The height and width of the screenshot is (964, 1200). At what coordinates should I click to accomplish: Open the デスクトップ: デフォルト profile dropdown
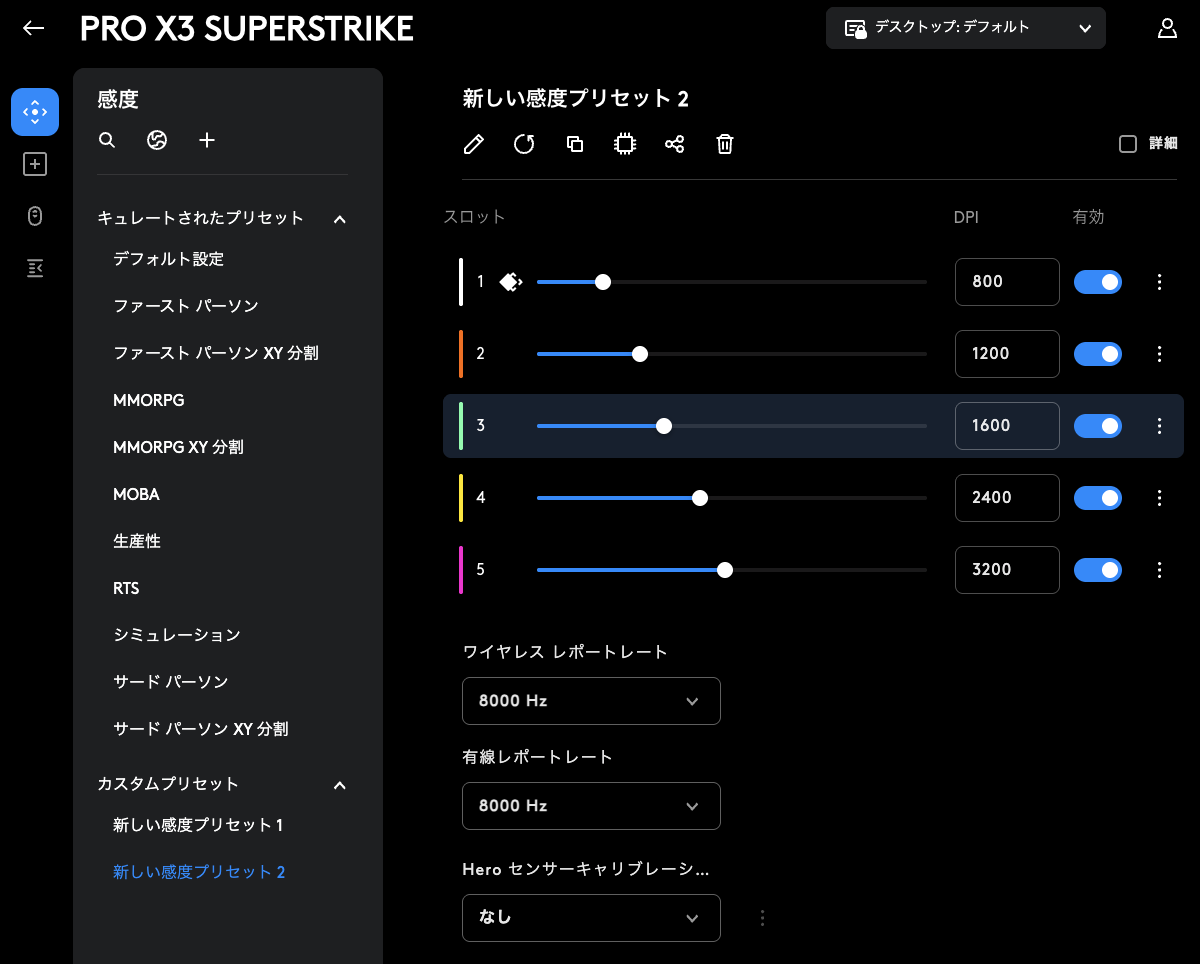(966, 28)
